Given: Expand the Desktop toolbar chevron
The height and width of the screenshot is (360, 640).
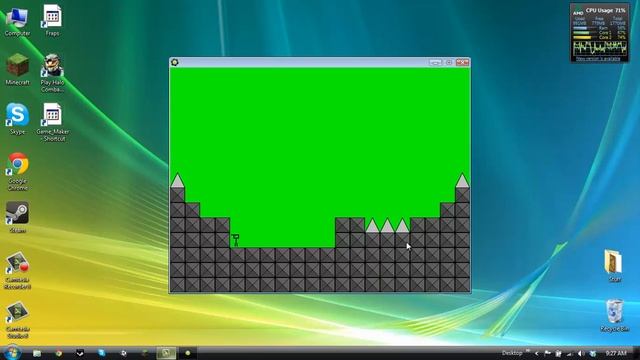Looking at the screenshot, I should click(527, 351).
